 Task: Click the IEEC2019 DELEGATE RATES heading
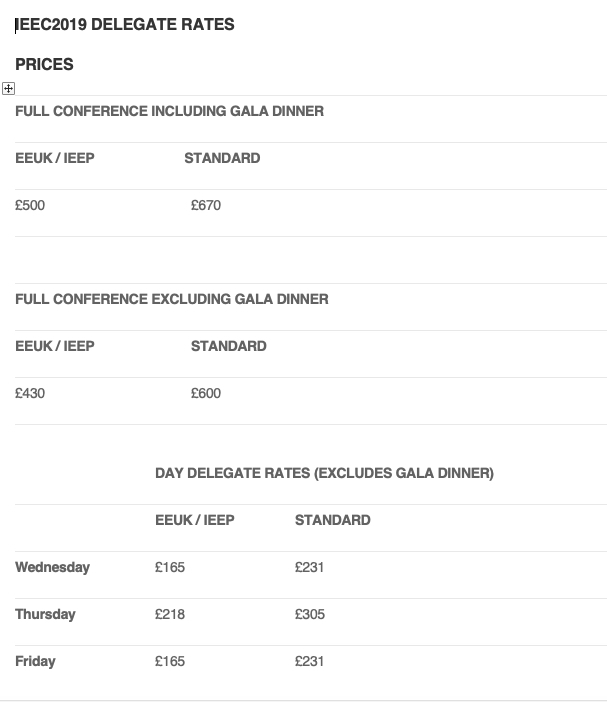click(x=125, y=25)
